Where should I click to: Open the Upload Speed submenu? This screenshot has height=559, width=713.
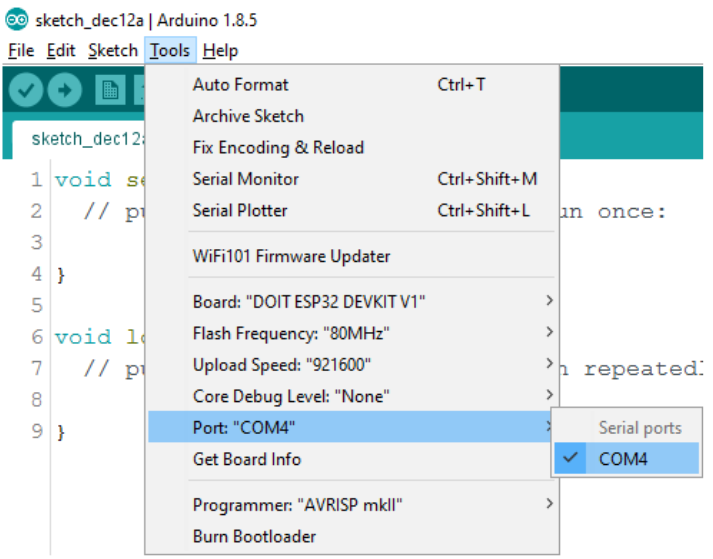pos(548,364)
